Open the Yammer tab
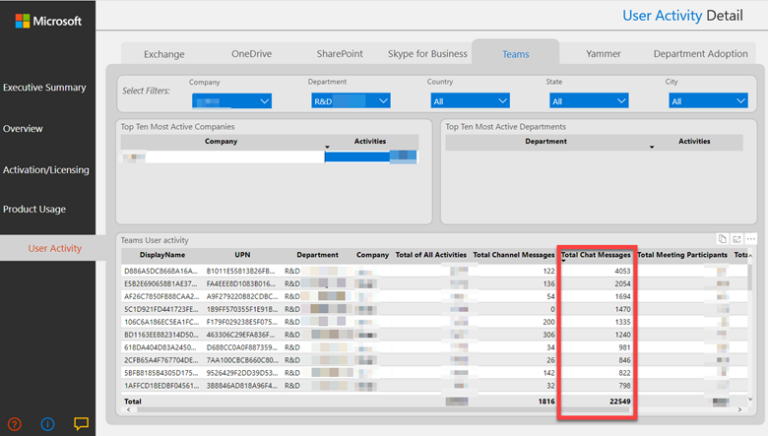This screenshot has width=768, height=436. coord(603,54)
